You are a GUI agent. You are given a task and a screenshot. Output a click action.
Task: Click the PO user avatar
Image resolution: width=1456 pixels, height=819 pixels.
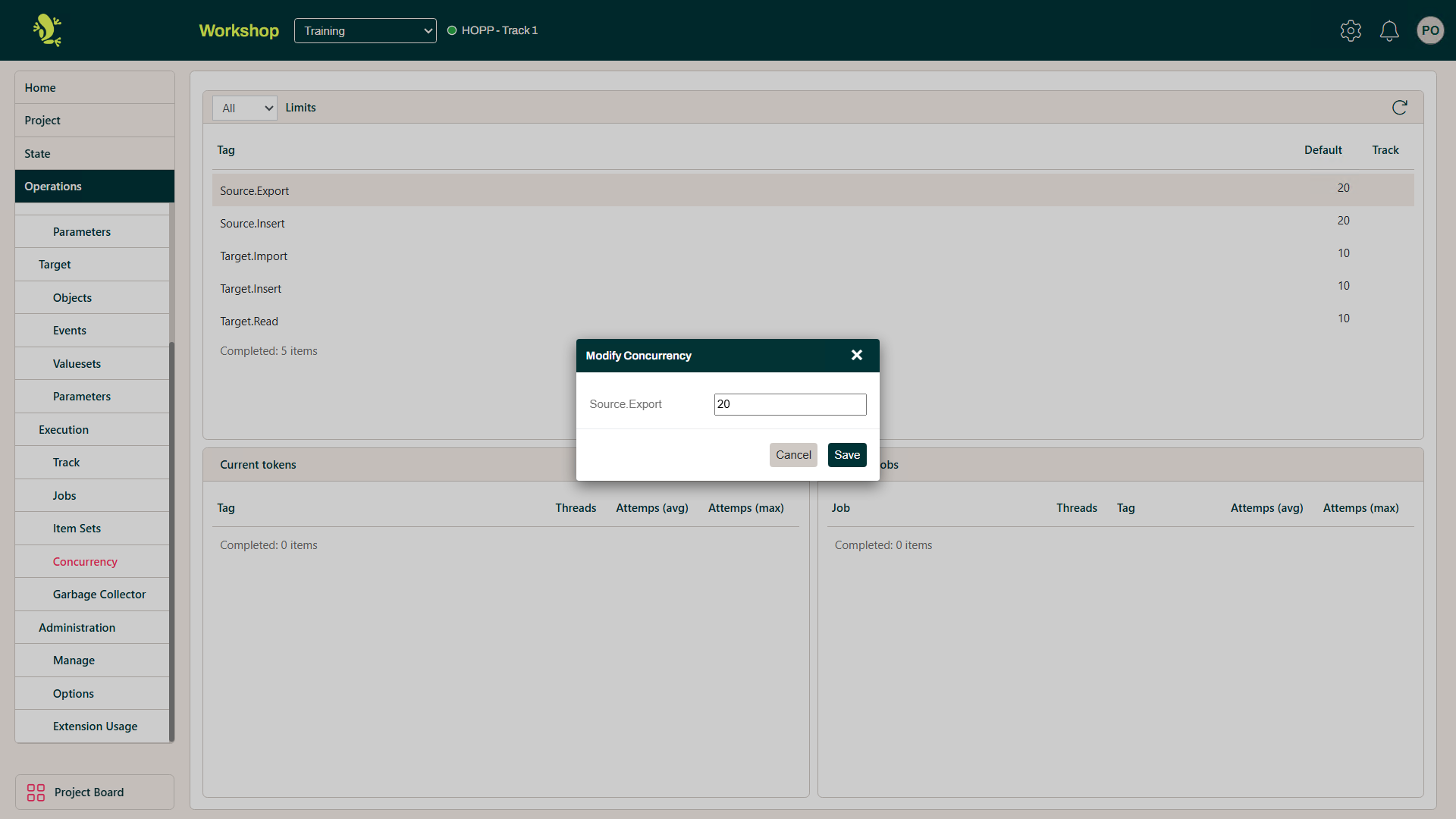[1430, 30]
